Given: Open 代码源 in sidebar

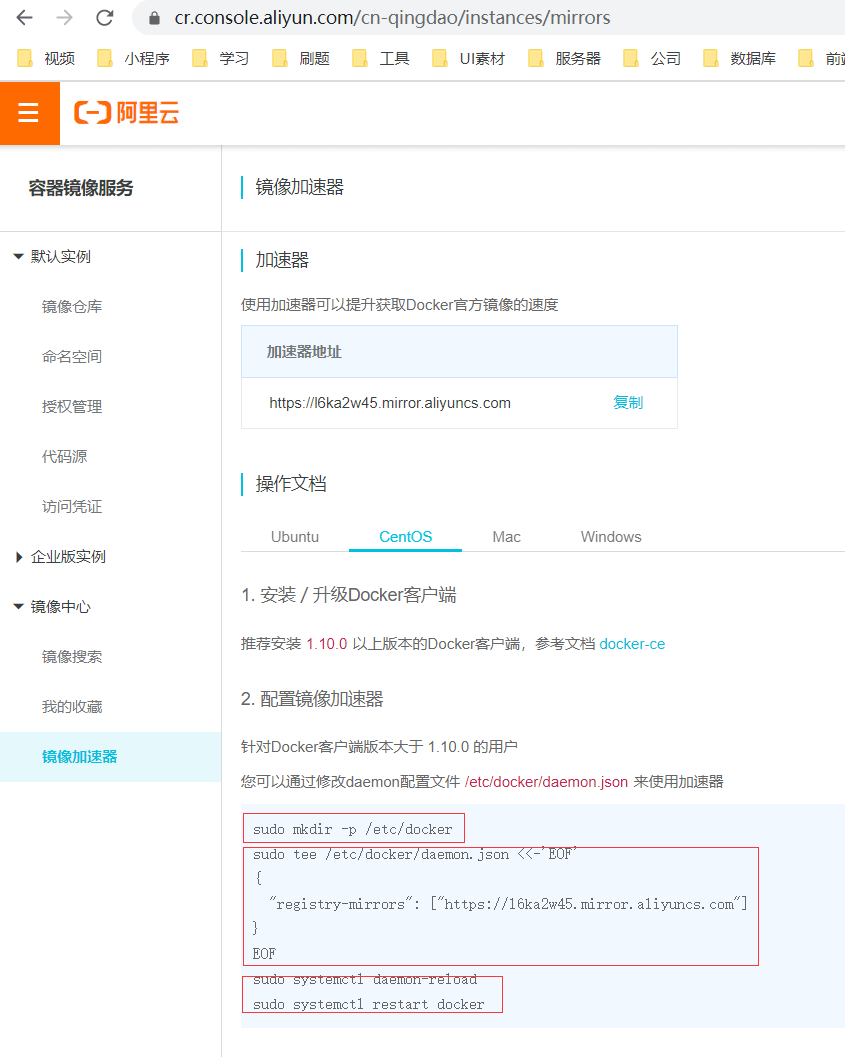Looking at the screenshot, I should [65, 456].
